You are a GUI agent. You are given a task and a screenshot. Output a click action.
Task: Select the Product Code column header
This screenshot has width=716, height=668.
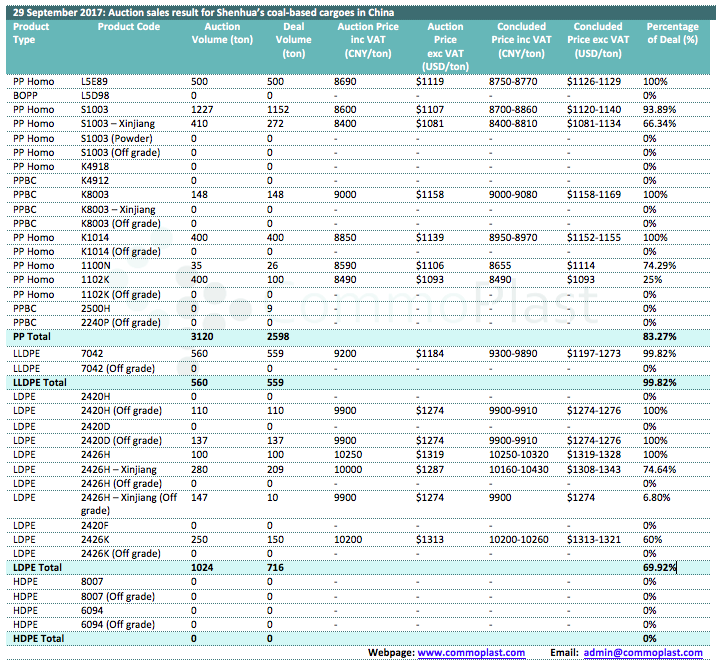coord(128,27)
